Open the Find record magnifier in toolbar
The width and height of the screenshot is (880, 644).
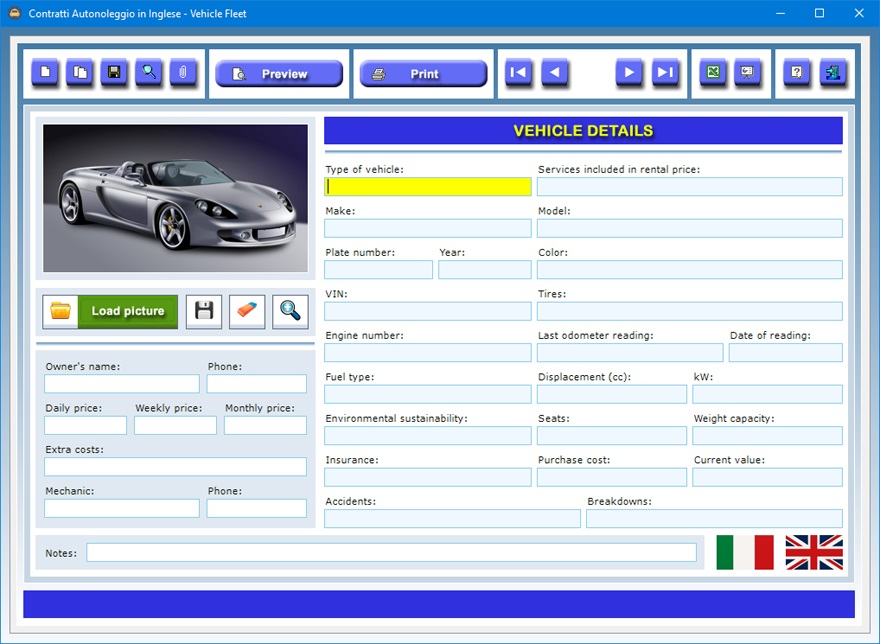pyautogui.click(x=149, y=73)
